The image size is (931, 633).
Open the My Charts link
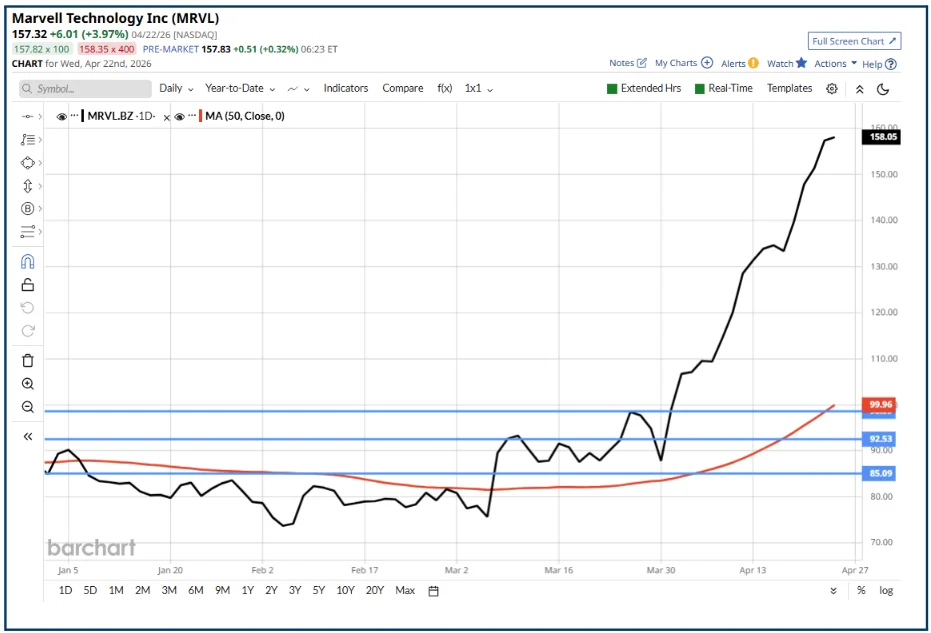(676, 62)
